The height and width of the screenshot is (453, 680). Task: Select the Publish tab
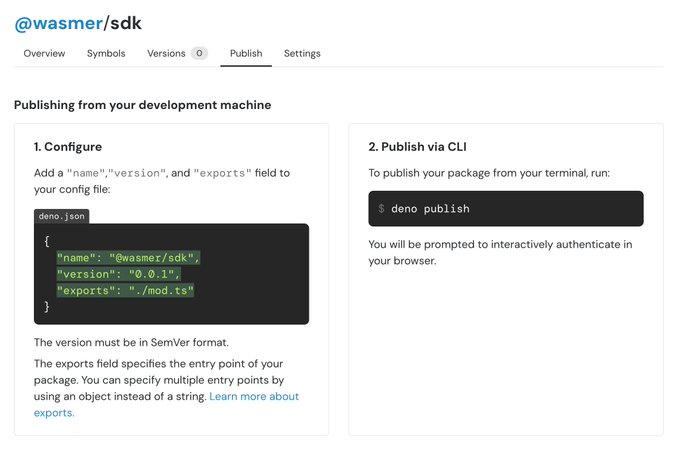click(x=246, y=53)
